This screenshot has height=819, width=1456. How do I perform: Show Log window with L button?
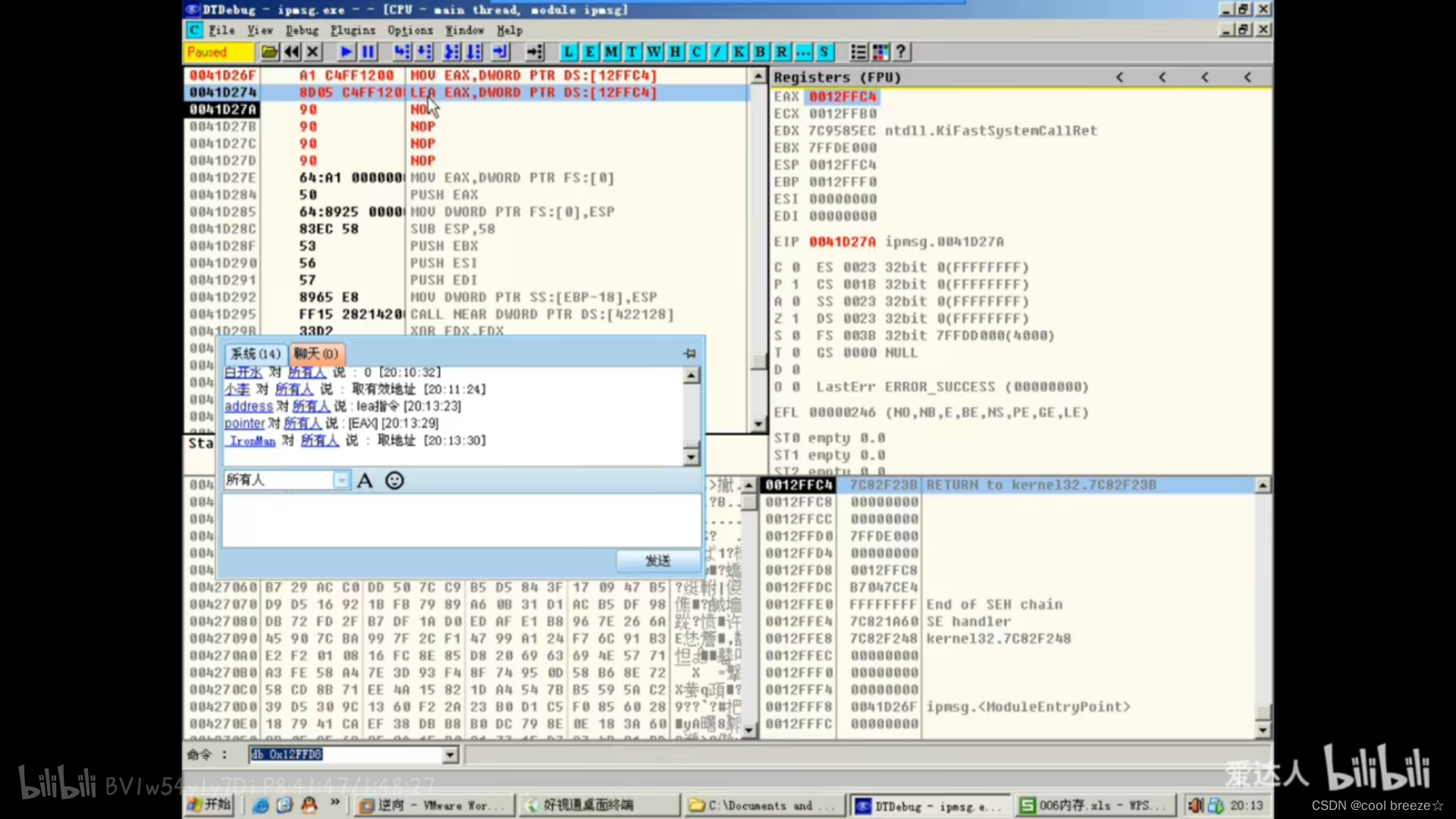point(569,52)
